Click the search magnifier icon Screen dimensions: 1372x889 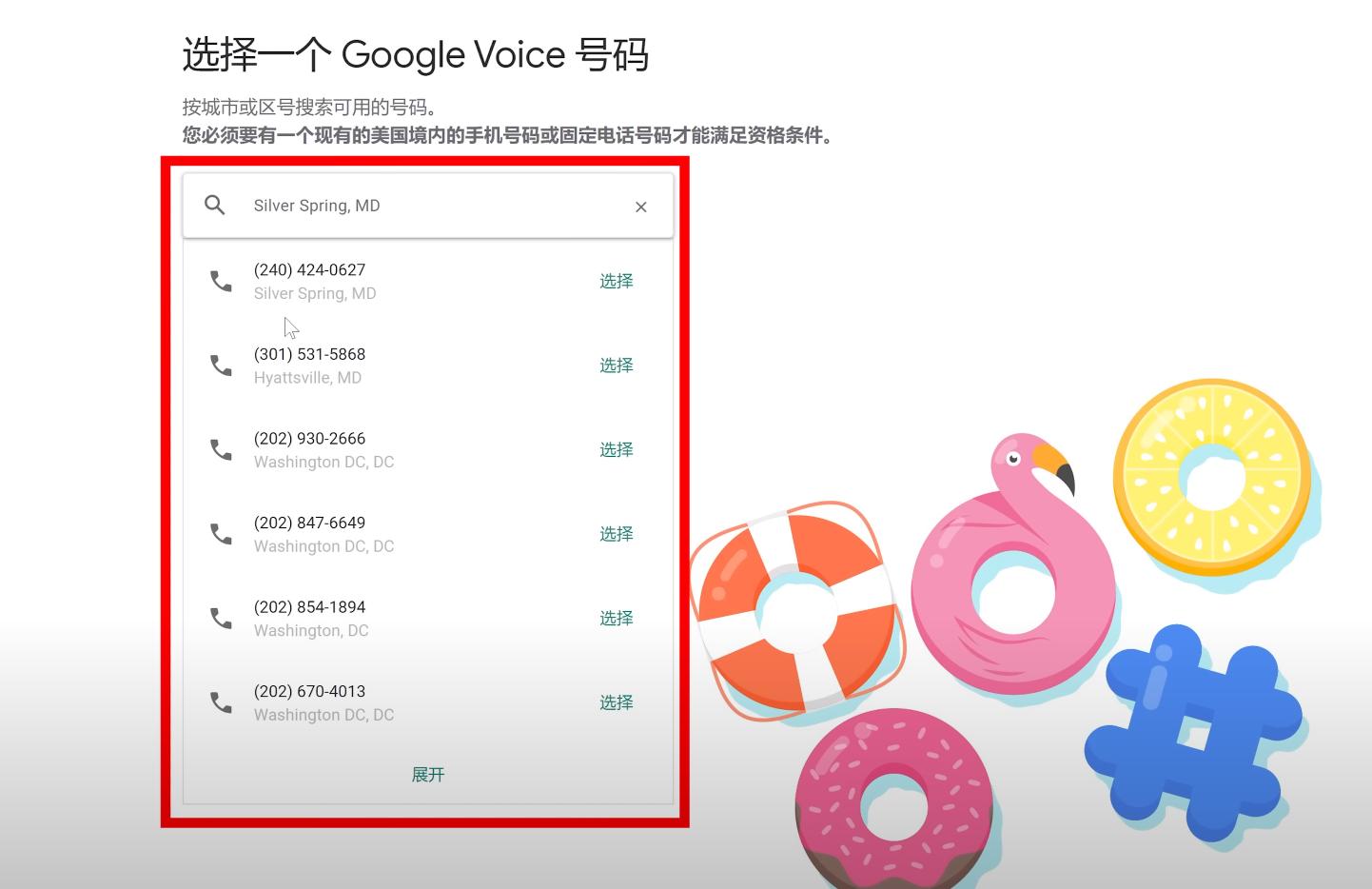point(215,205)
